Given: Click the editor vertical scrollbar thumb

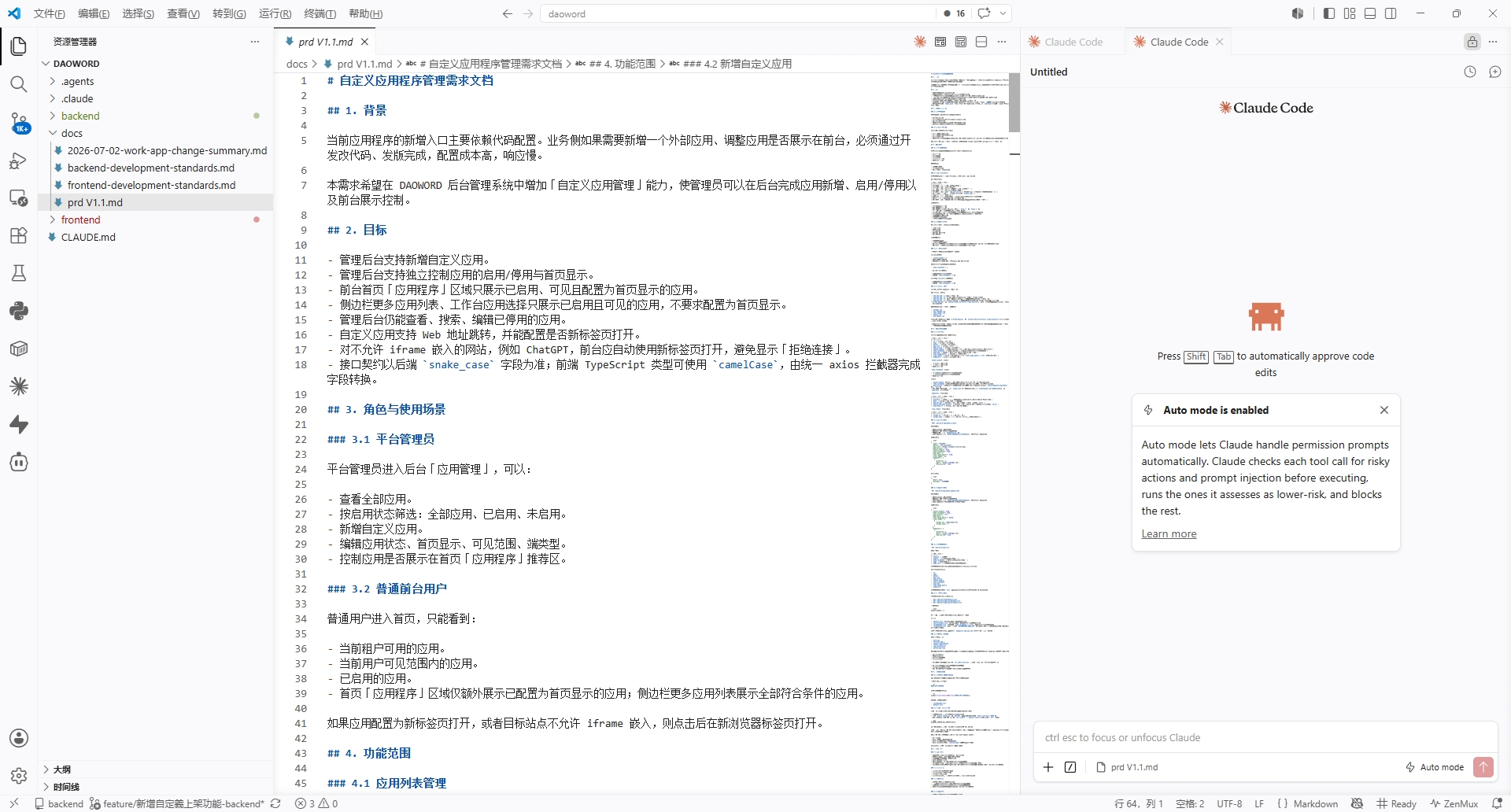Looking at the screenshot, I should click(x=1014, y=102).
